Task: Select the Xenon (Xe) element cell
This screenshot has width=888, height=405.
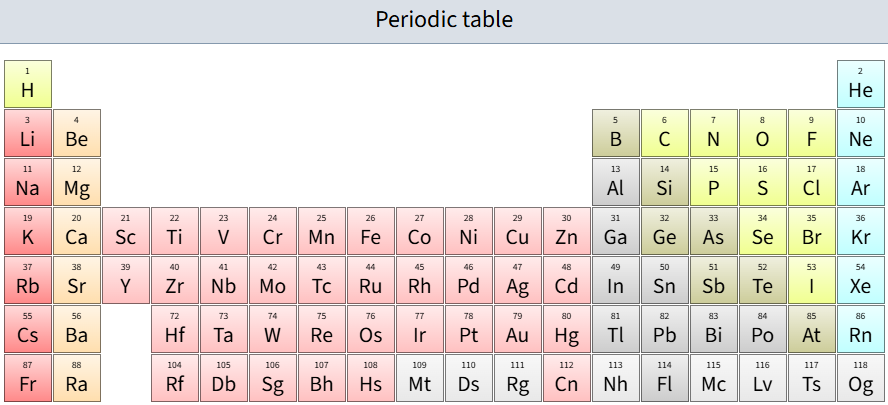Action: click(x=860, y=280)
